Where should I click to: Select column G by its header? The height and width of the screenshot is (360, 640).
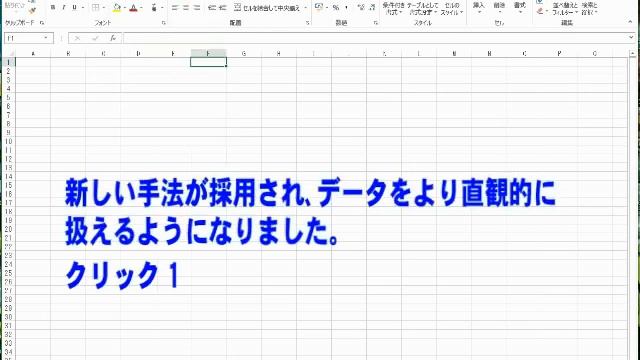(244, 53)
